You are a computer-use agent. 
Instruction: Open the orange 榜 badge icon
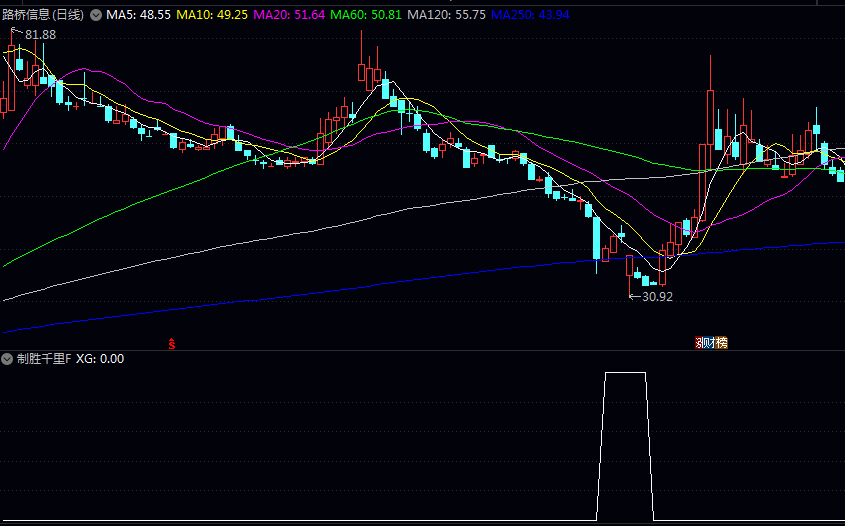pyautogui.click(x=722, y=343)
